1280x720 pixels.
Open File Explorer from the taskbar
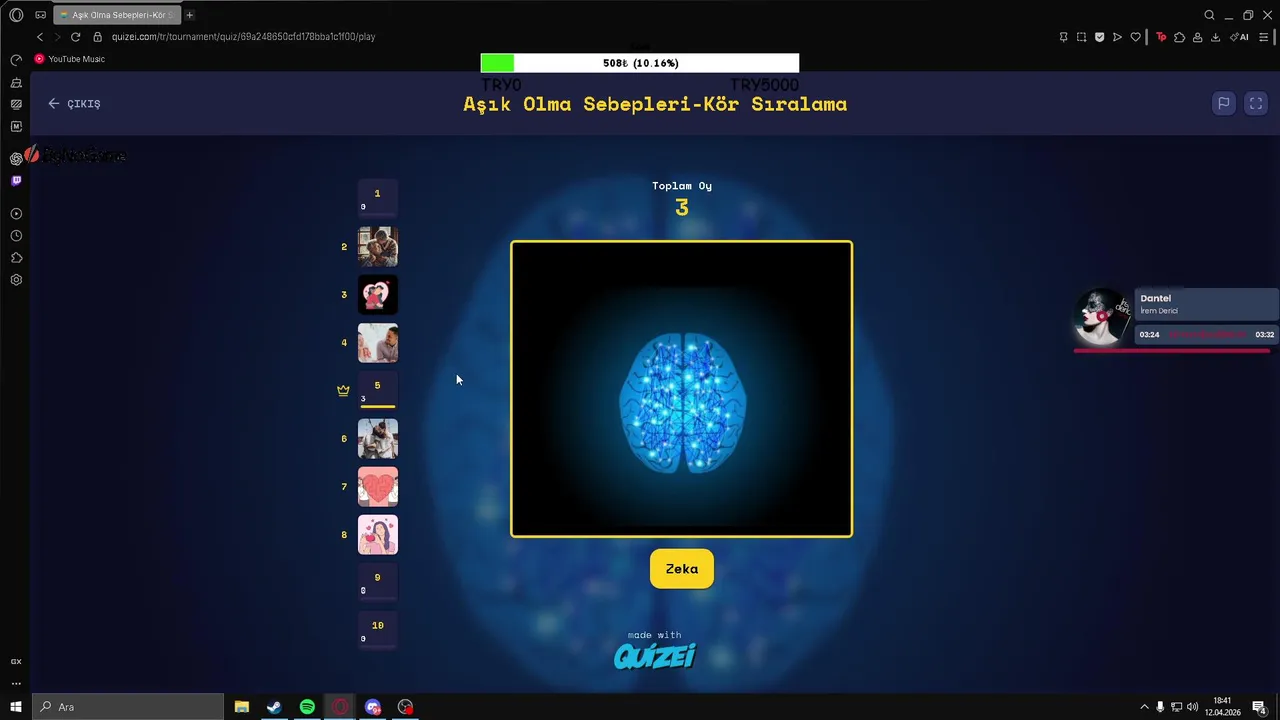pos(242,707)
